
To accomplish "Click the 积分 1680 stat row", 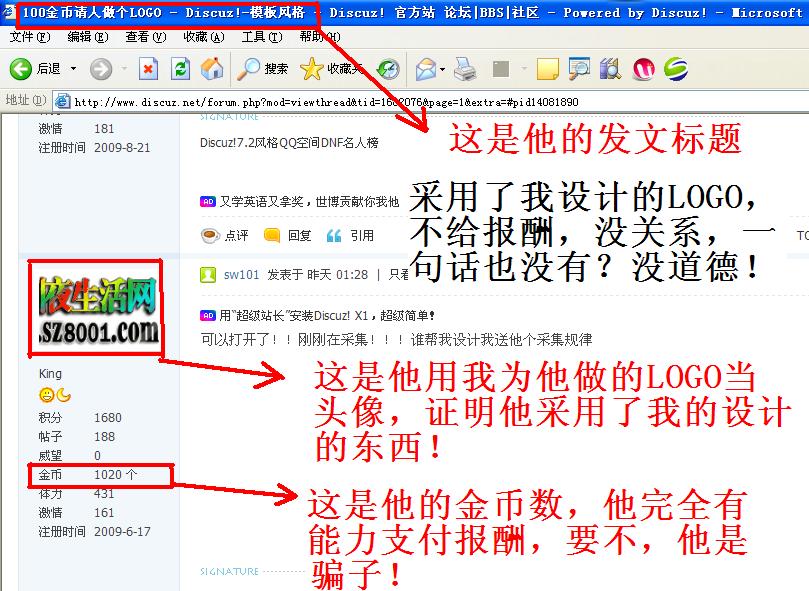I will point(80,418).
